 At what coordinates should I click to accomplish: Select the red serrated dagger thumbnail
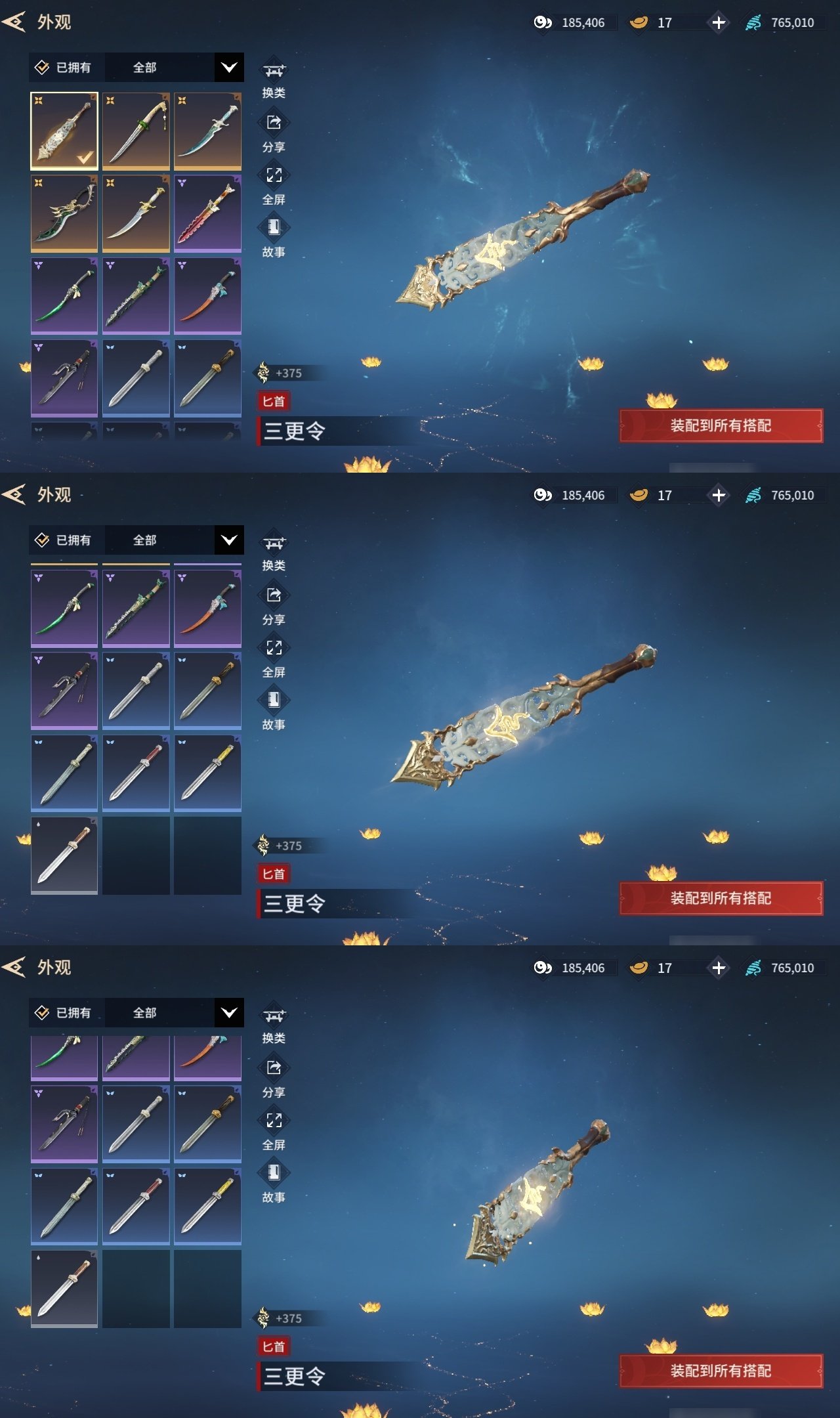point(207,213)
